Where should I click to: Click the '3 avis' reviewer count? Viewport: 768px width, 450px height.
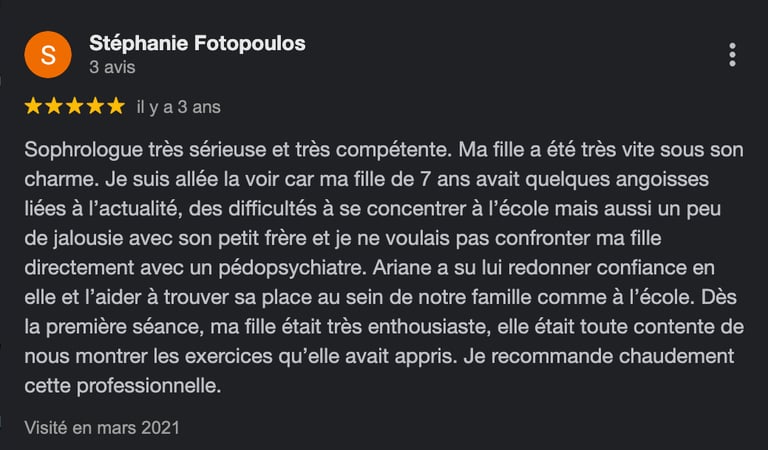[112, 67]
